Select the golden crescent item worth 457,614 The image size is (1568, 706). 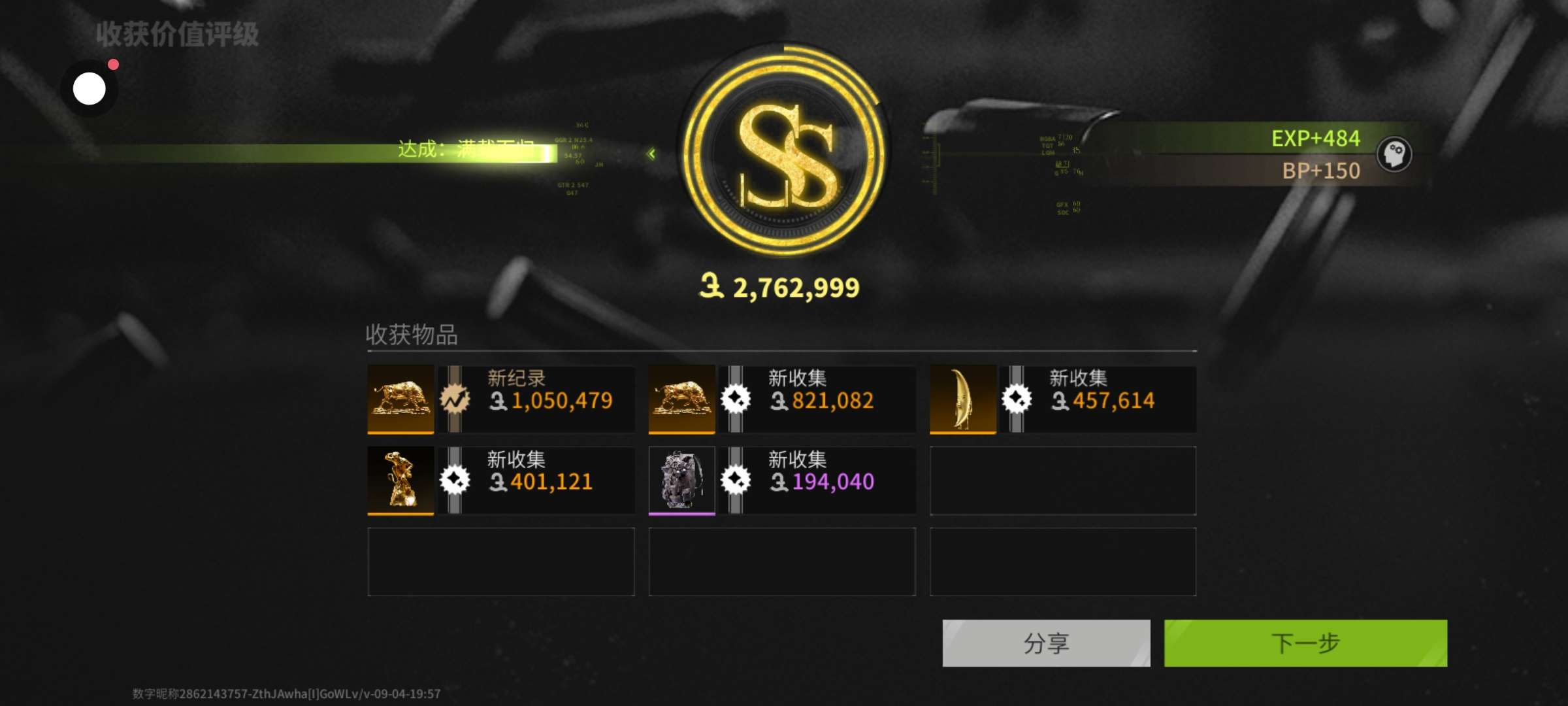963,399
